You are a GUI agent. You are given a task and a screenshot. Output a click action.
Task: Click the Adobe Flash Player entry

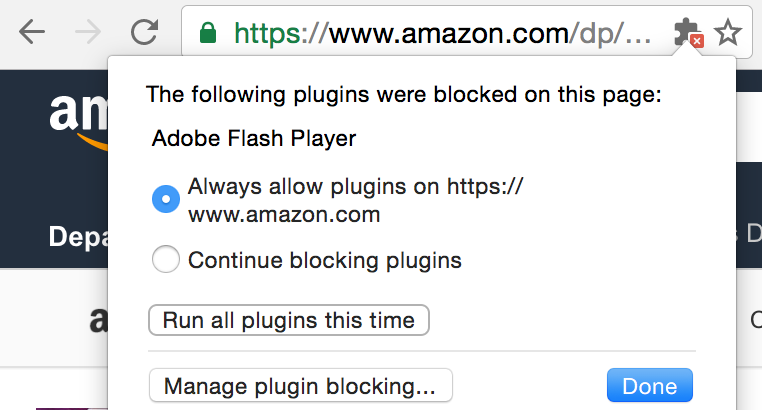point(254,138)
